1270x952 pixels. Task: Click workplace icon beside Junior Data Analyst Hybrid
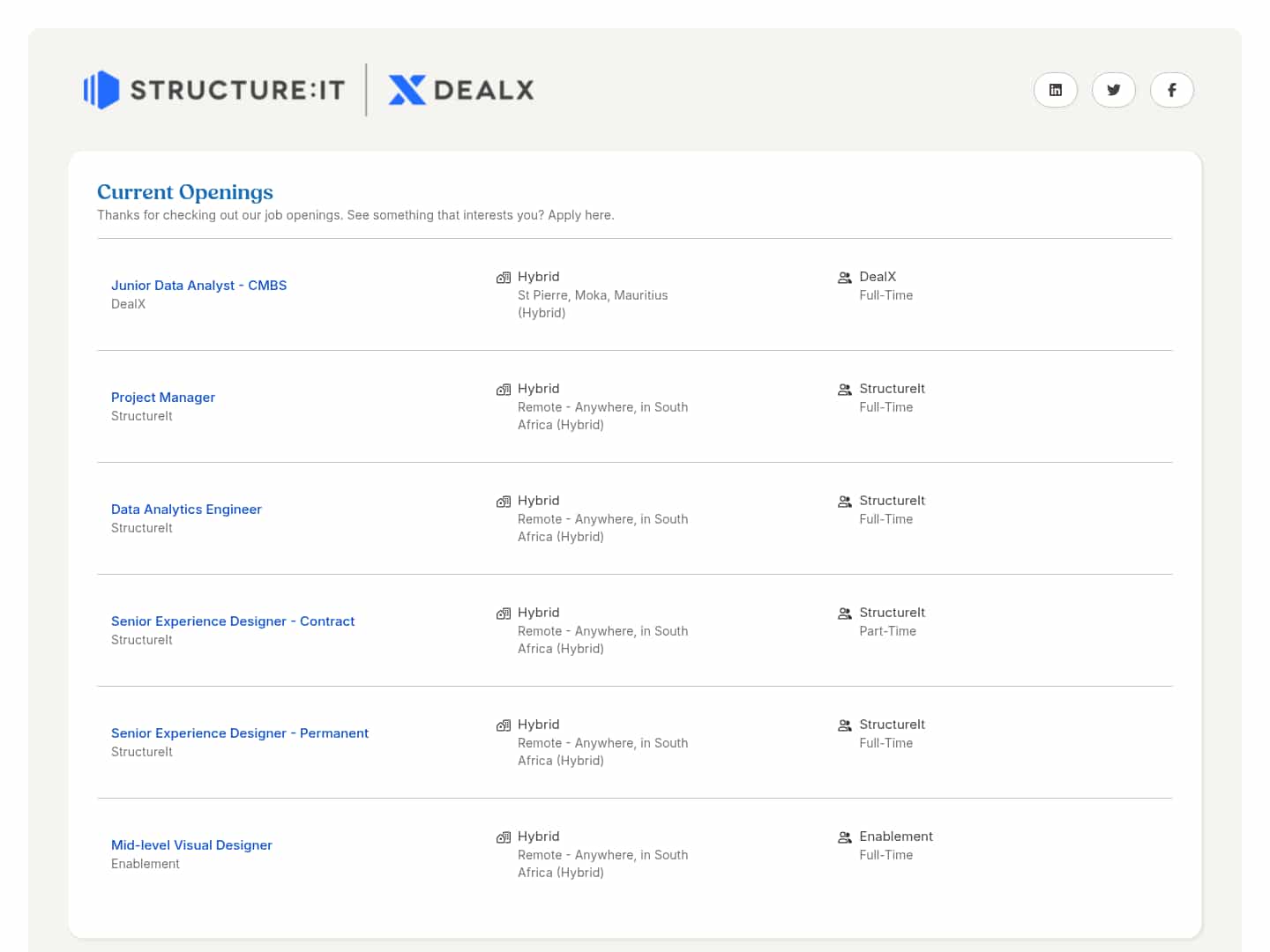pyautogui.click(x=504, y=278)
